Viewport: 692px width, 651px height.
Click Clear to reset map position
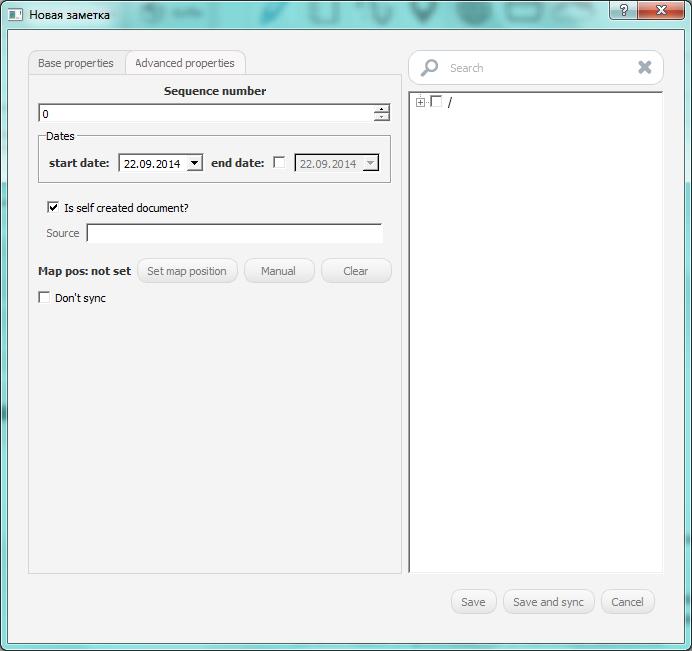(355, 271)
